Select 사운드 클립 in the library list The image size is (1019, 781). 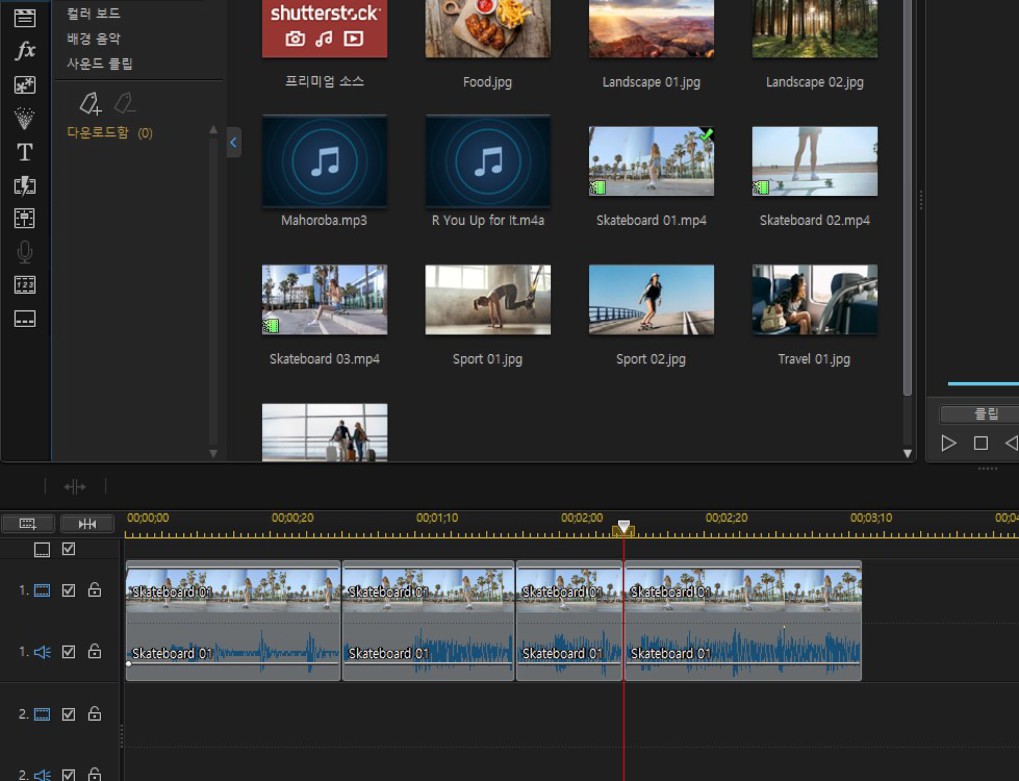[99, 63]
